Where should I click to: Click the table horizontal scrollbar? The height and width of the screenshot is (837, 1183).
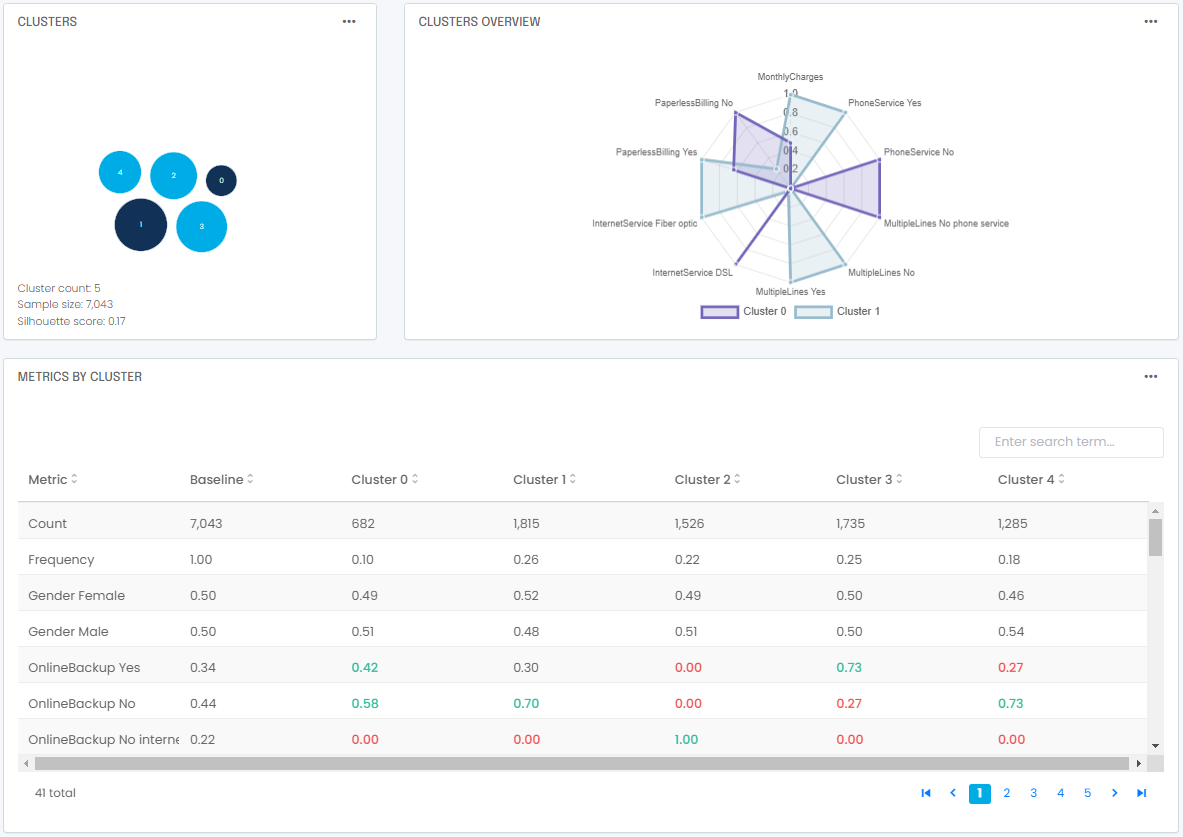(580, 763)
